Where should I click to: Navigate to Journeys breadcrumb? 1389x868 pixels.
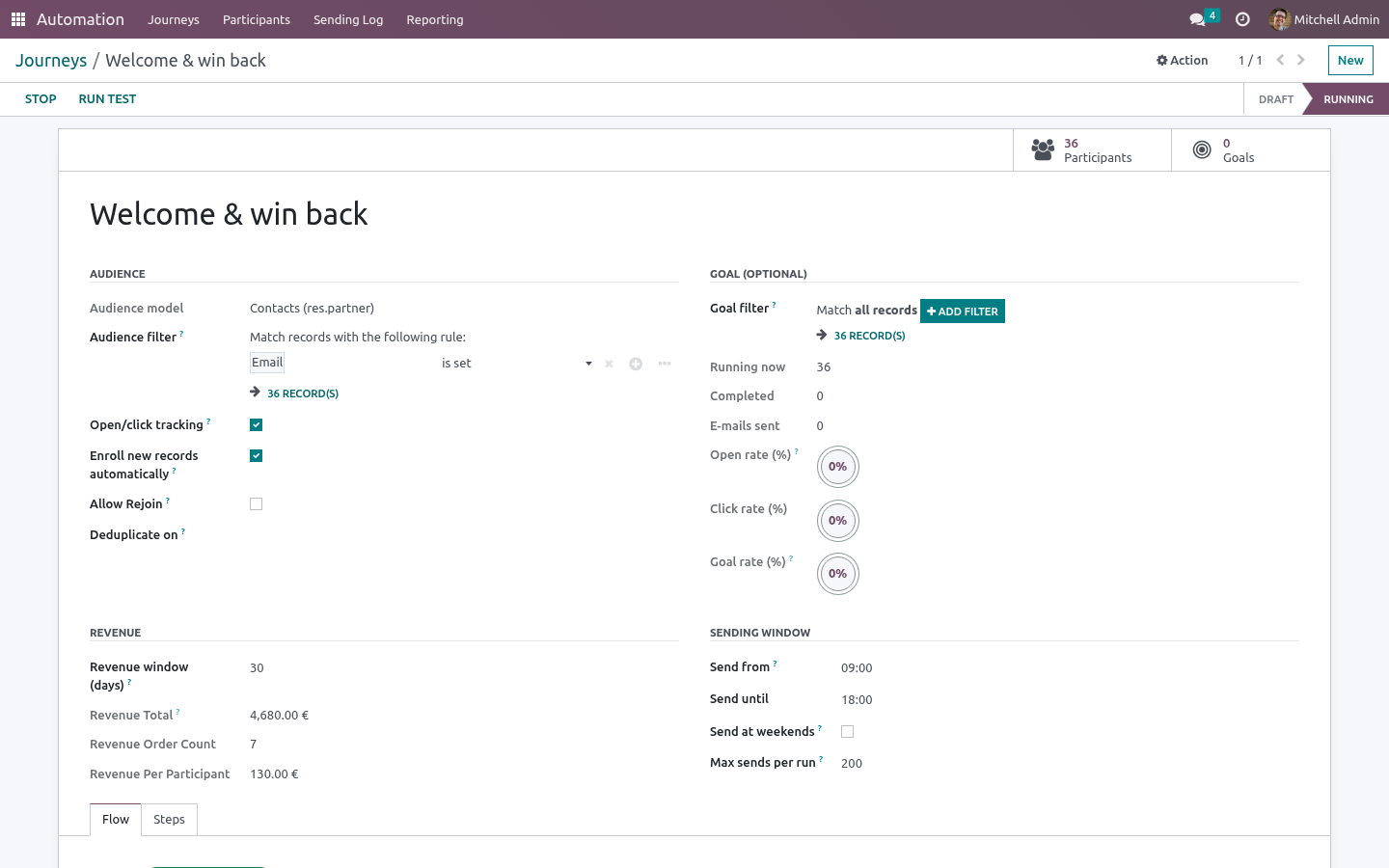click(x=51, y=60)
